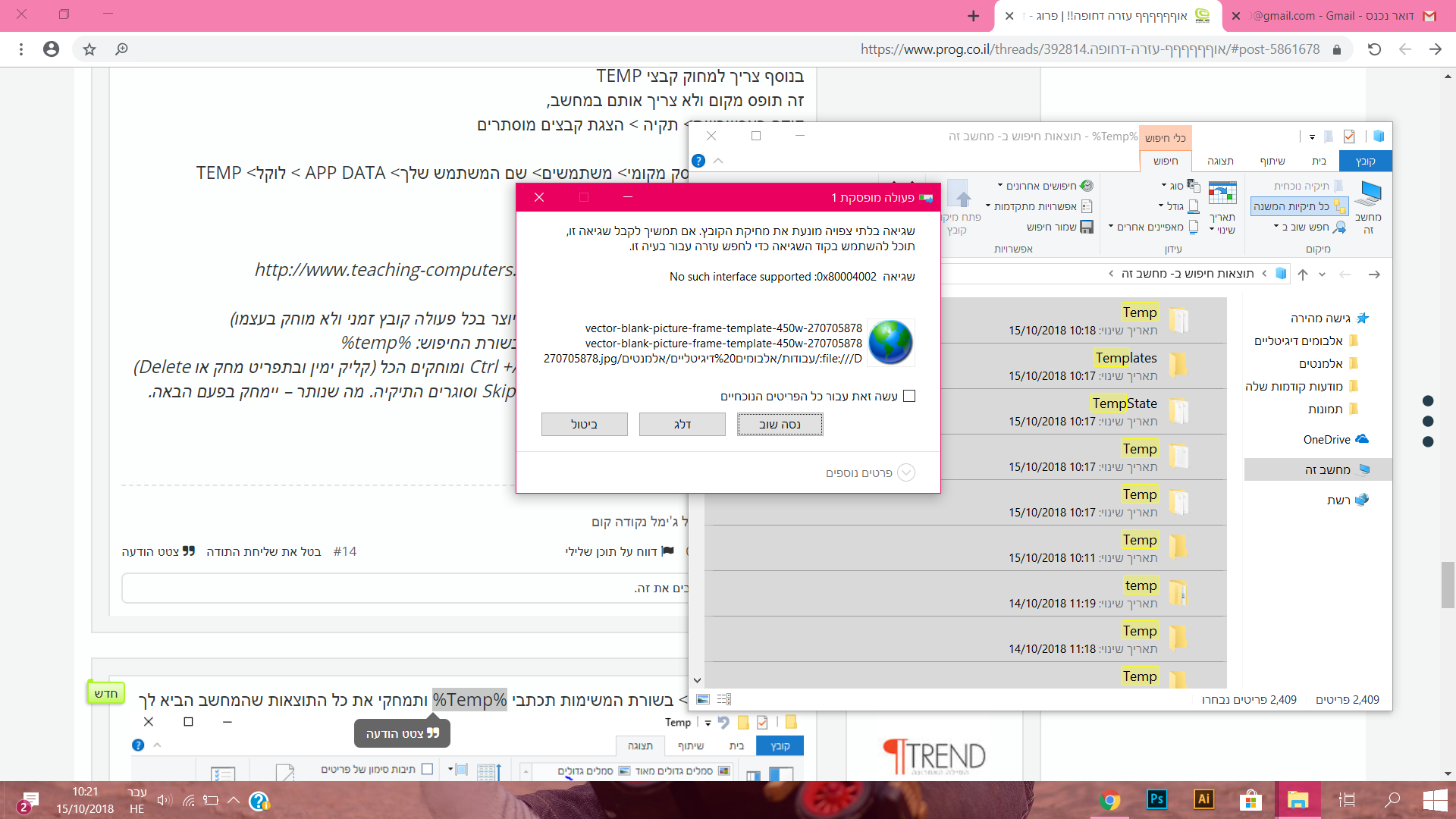Reload the page with refresh icon
The image size is (1456, 819).
click(x=1374, y=49)
